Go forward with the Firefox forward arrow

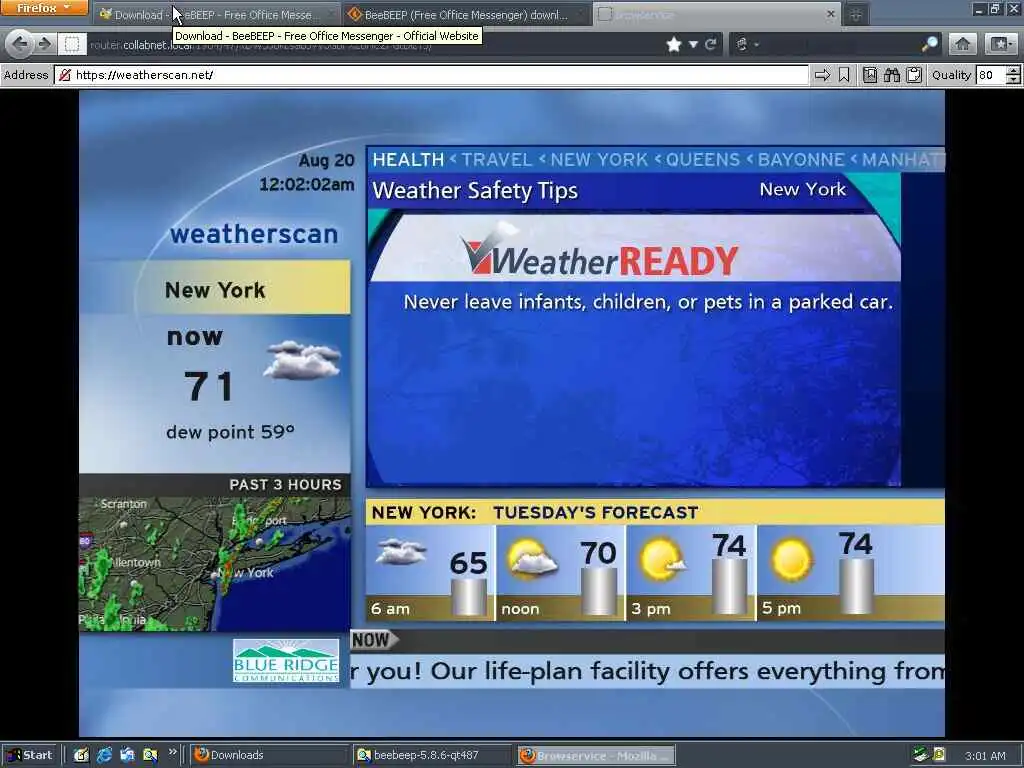pyautogui.click(x=44, y=44)
